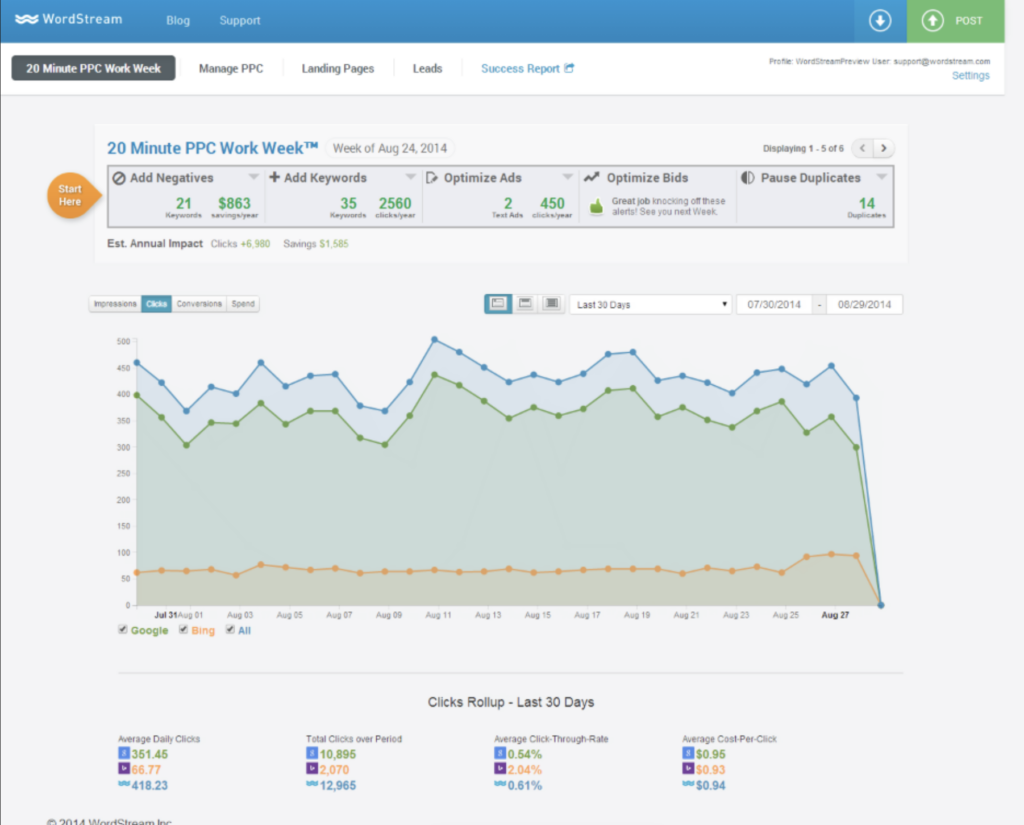Click the download arrow icon in header
1024x825 pixels.
click(880, 20)
